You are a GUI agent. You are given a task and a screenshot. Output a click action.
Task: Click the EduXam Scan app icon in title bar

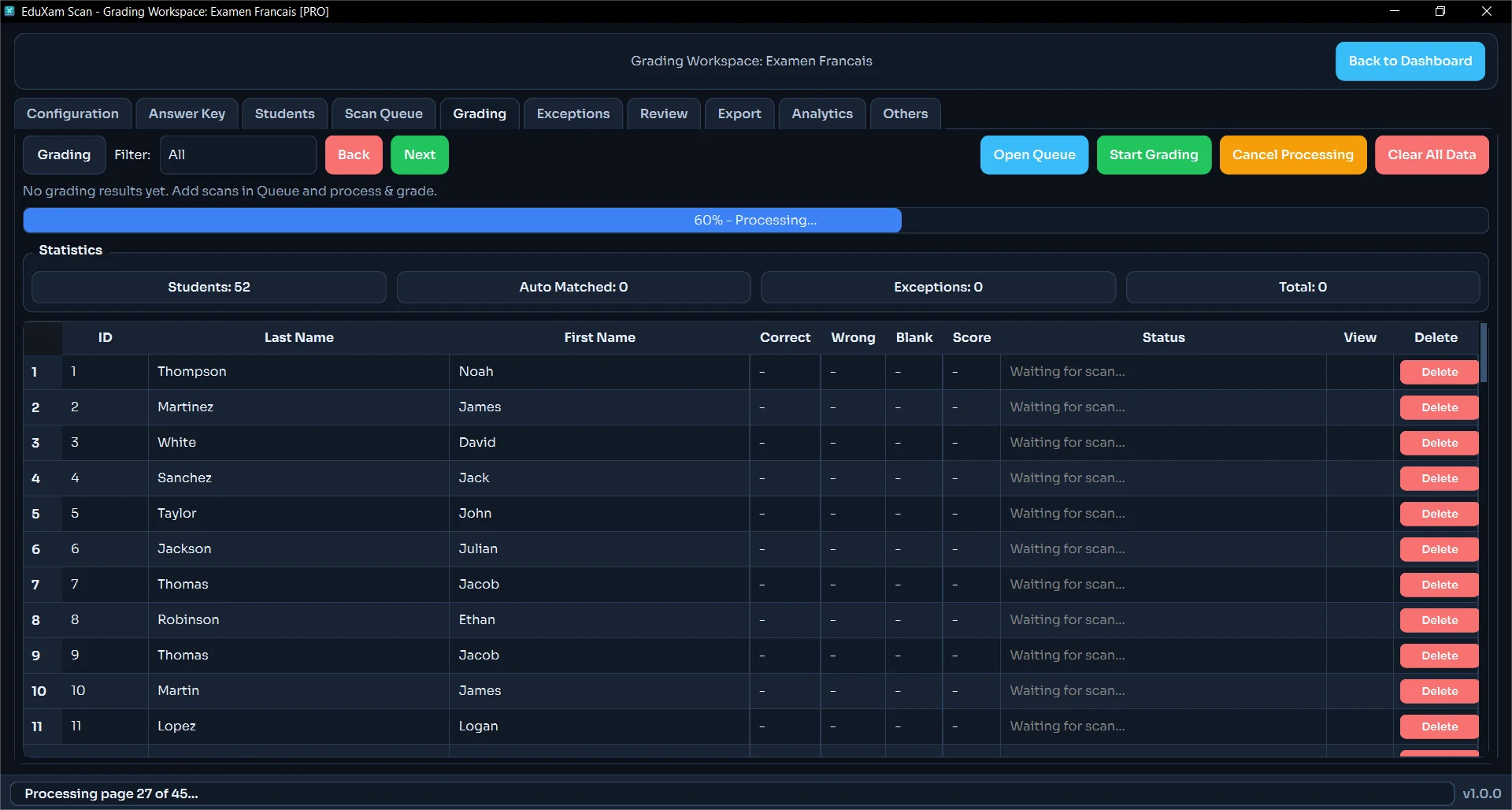point(9,11)
